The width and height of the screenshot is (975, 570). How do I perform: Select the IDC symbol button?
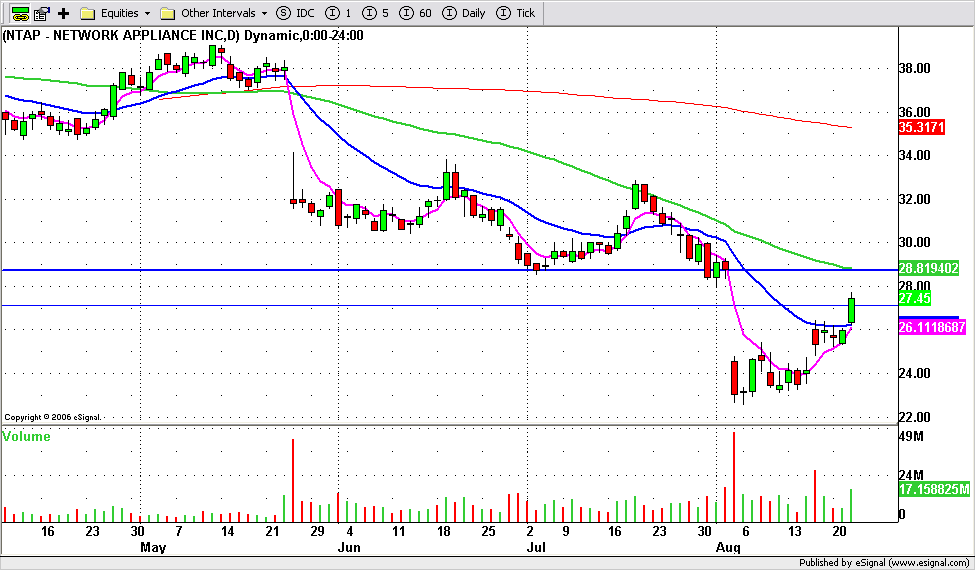pos(295,13)
